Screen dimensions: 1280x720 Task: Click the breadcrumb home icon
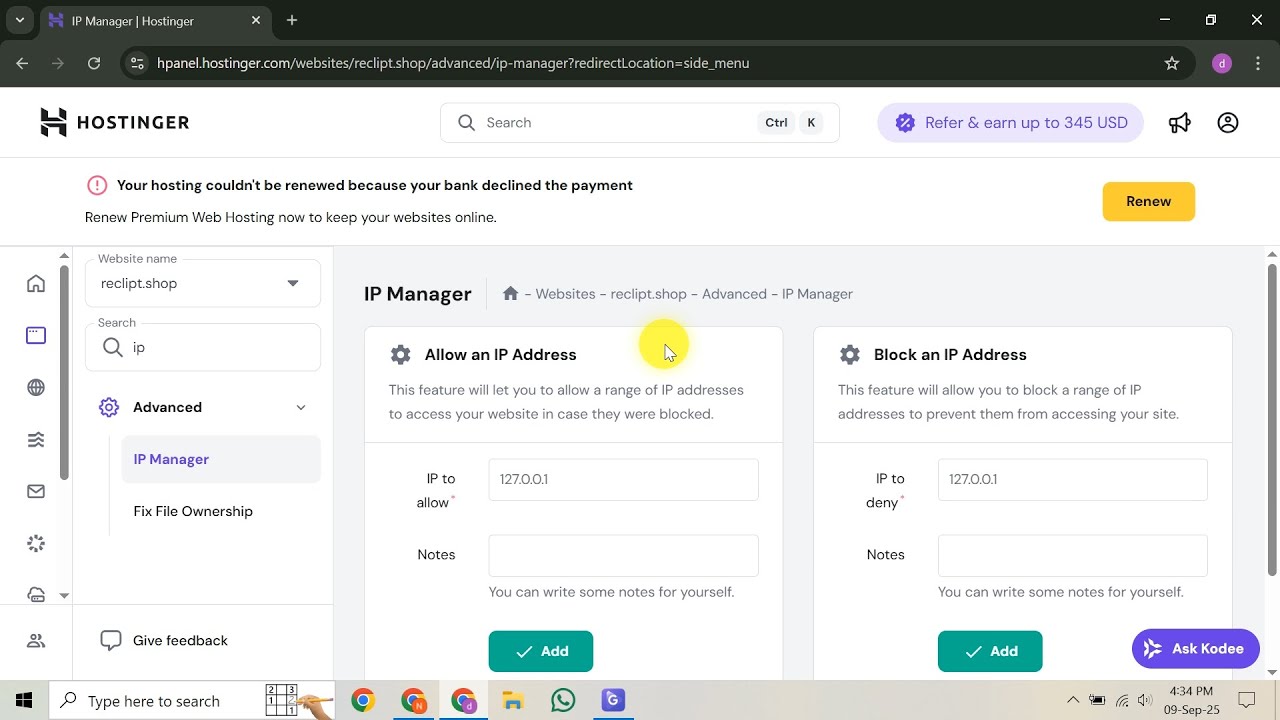tap(510, 293)
